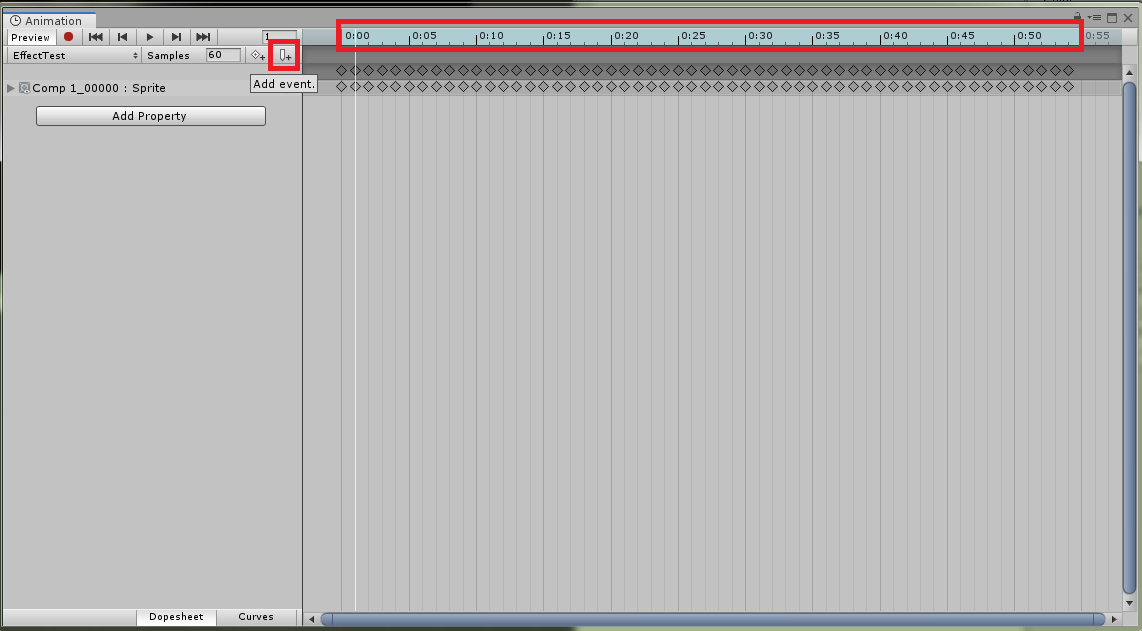Click the current frame number field

[x=280, y=36]
